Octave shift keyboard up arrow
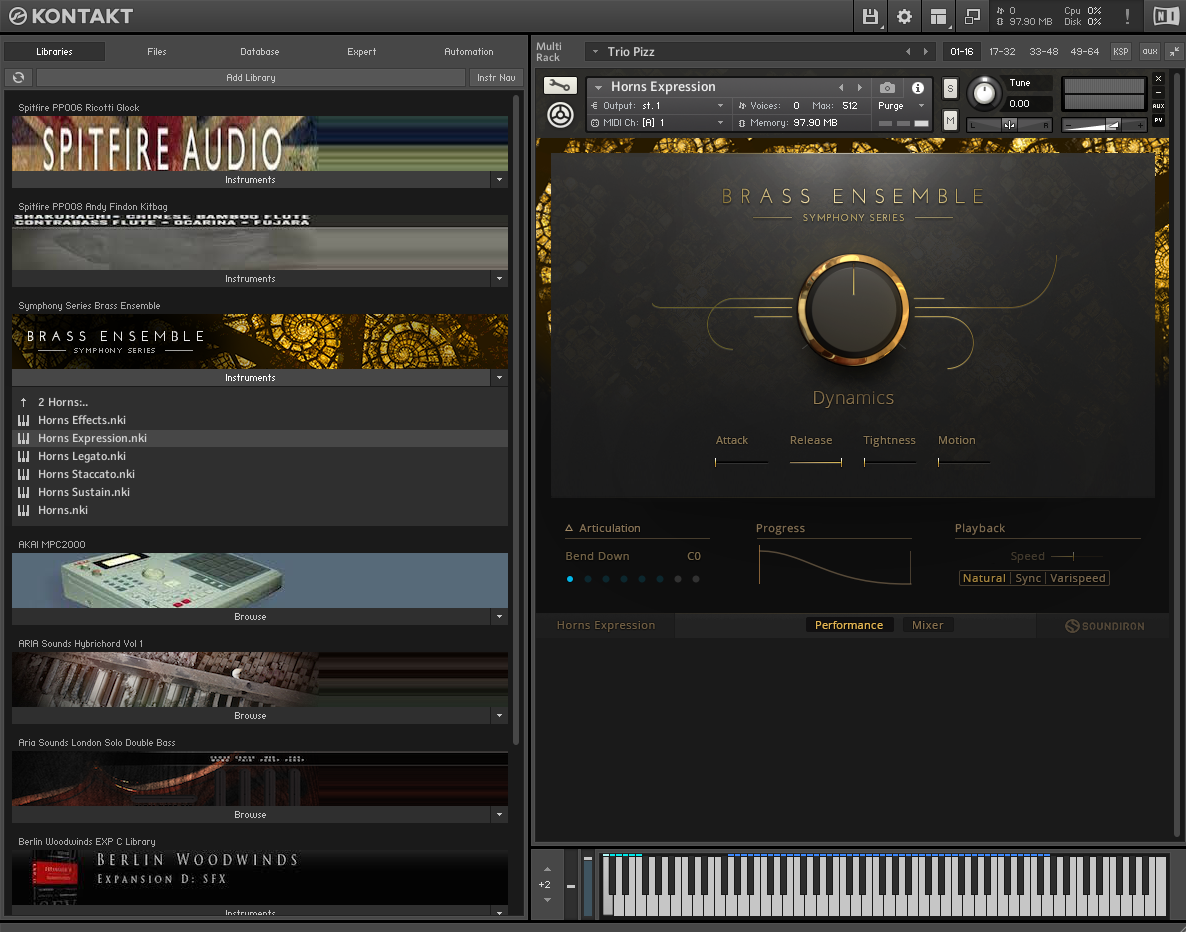The height and width of the screenshot is (932, 1186). (548, 869)
